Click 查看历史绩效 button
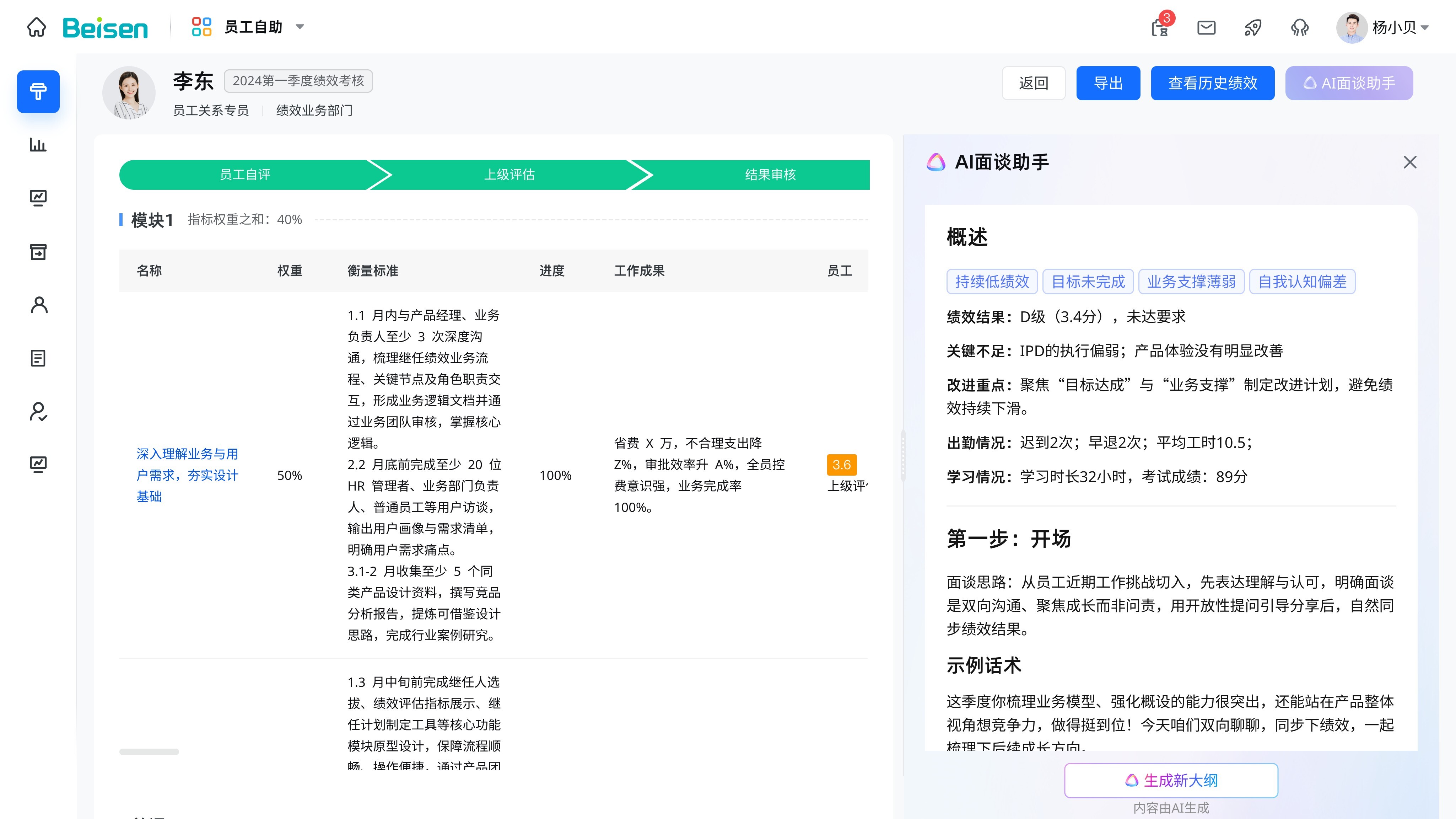Image resolution: width=1456 pixels, height=819 pixels. (1212, 83)
